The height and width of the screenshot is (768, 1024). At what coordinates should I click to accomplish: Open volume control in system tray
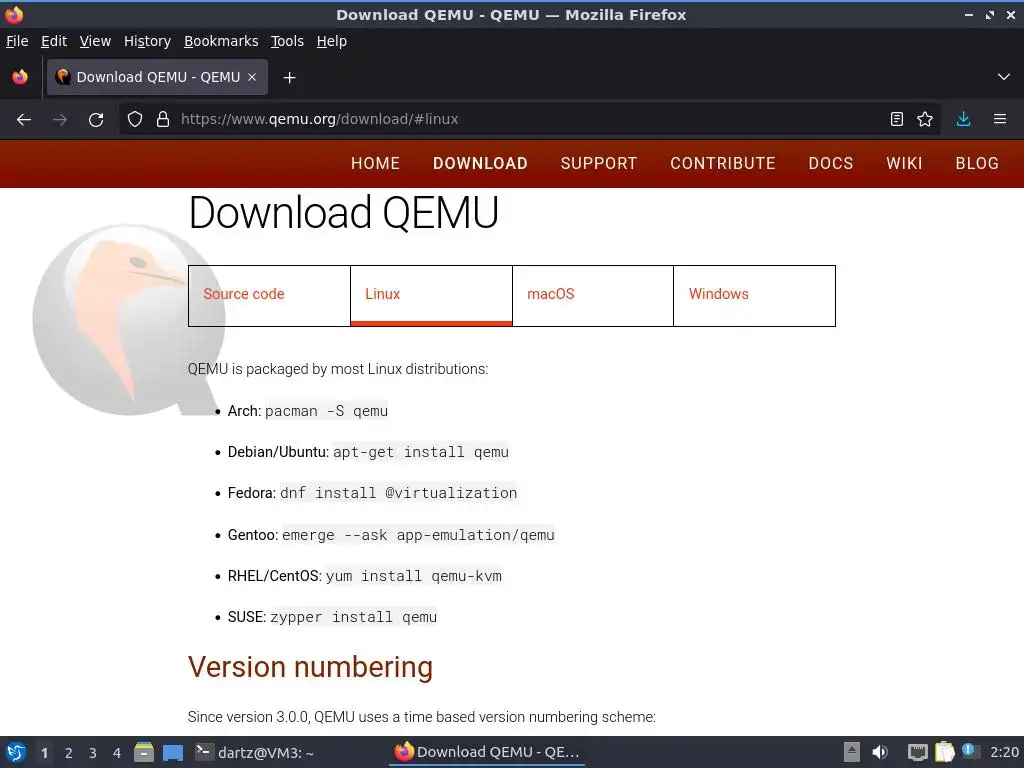click(x=880, y=752)
